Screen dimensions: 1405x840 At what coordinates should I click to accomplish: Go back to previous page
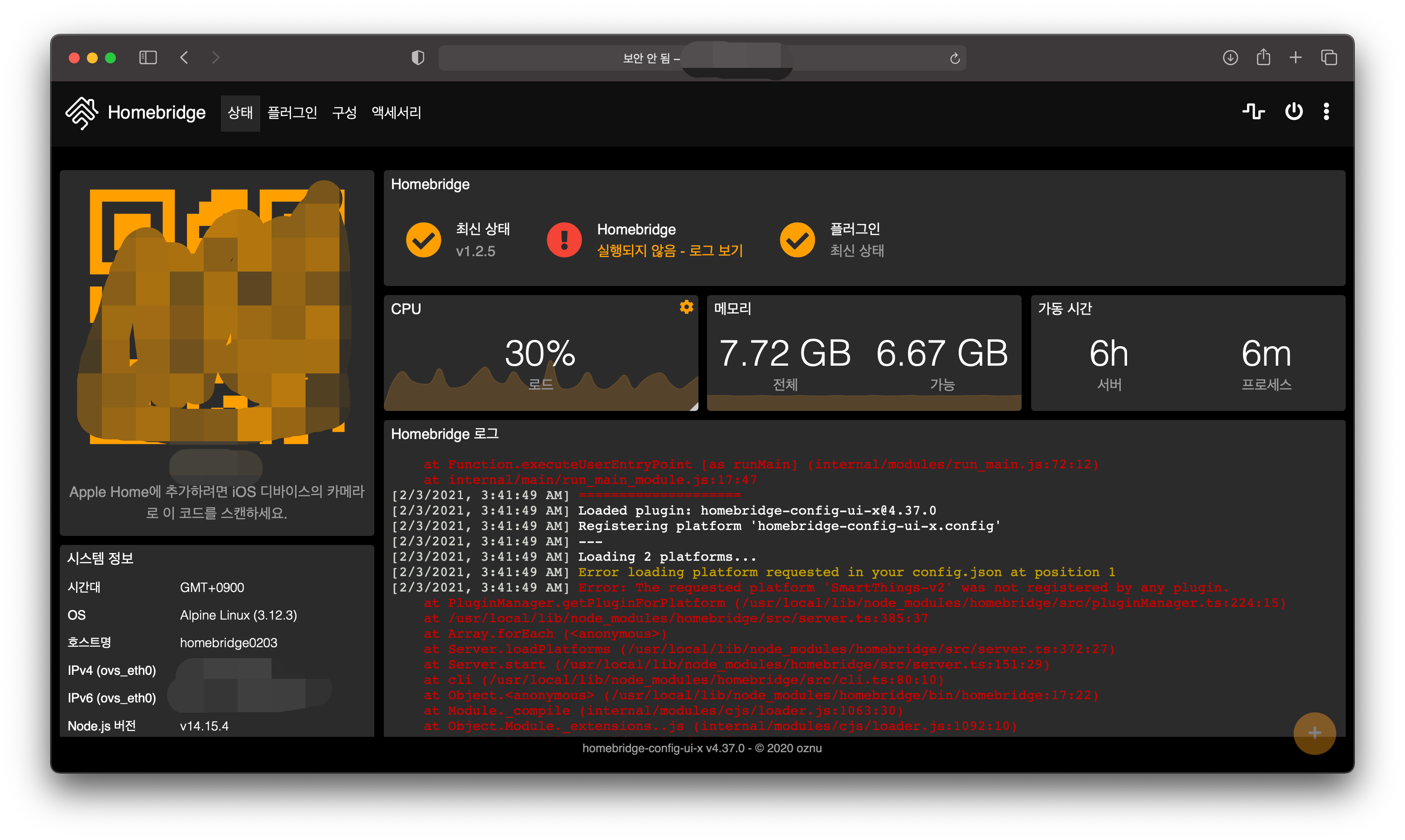[184, 58]
